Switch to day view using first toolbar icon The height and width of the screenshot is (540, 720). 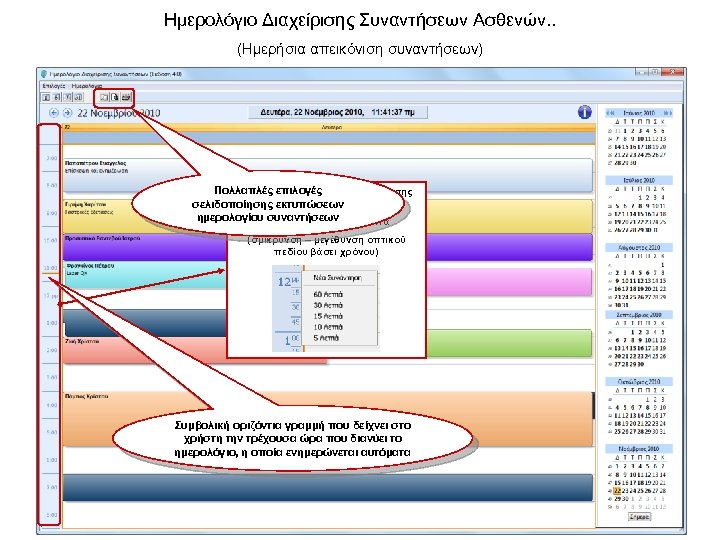[46, 97]
